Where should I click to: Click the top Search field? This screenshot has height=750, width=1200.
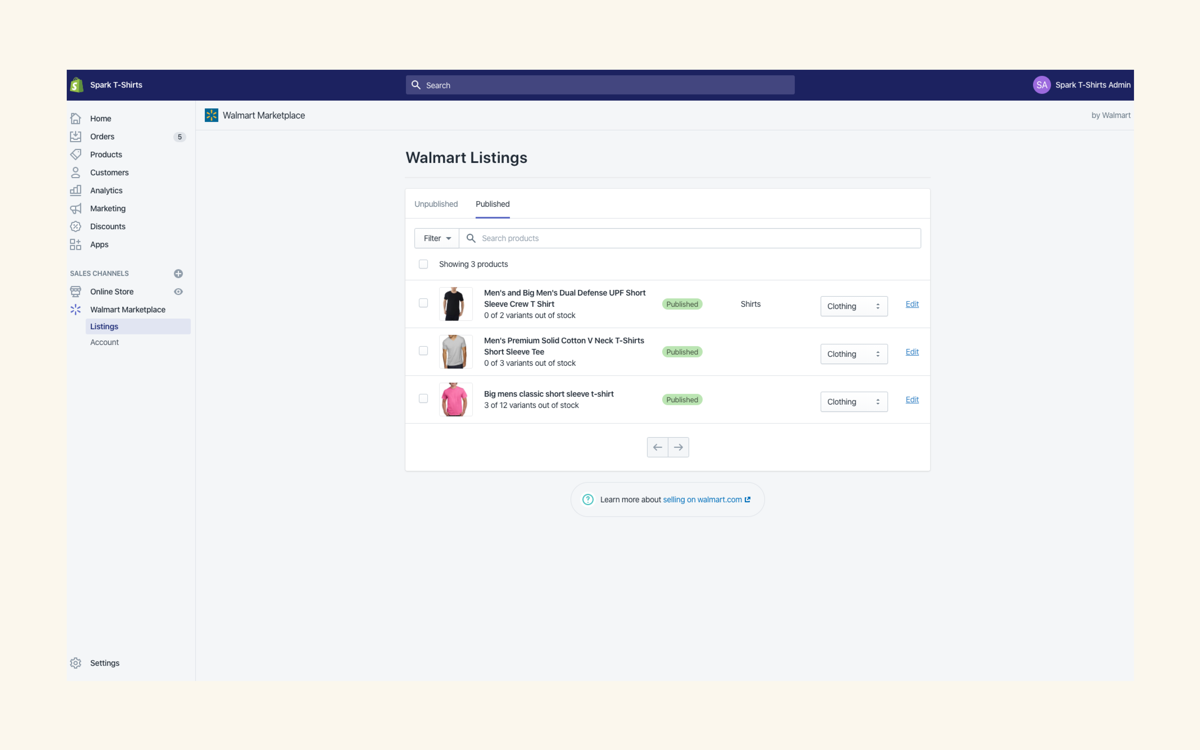pos(600,85)
